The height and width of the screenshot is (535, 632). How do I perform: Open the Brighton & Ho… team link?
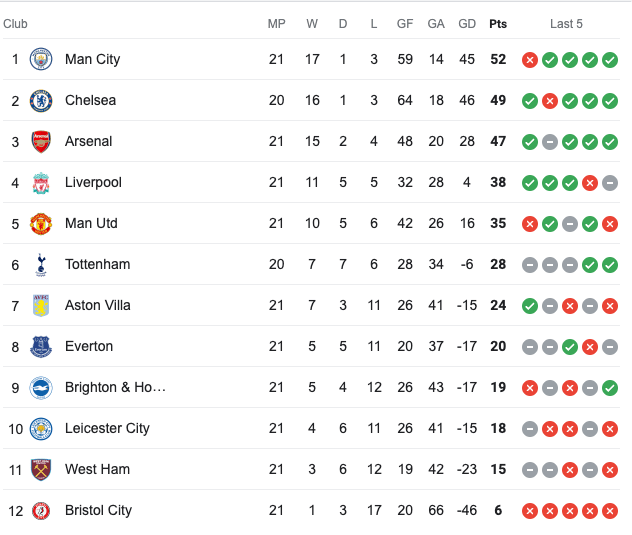coord(115,387)
